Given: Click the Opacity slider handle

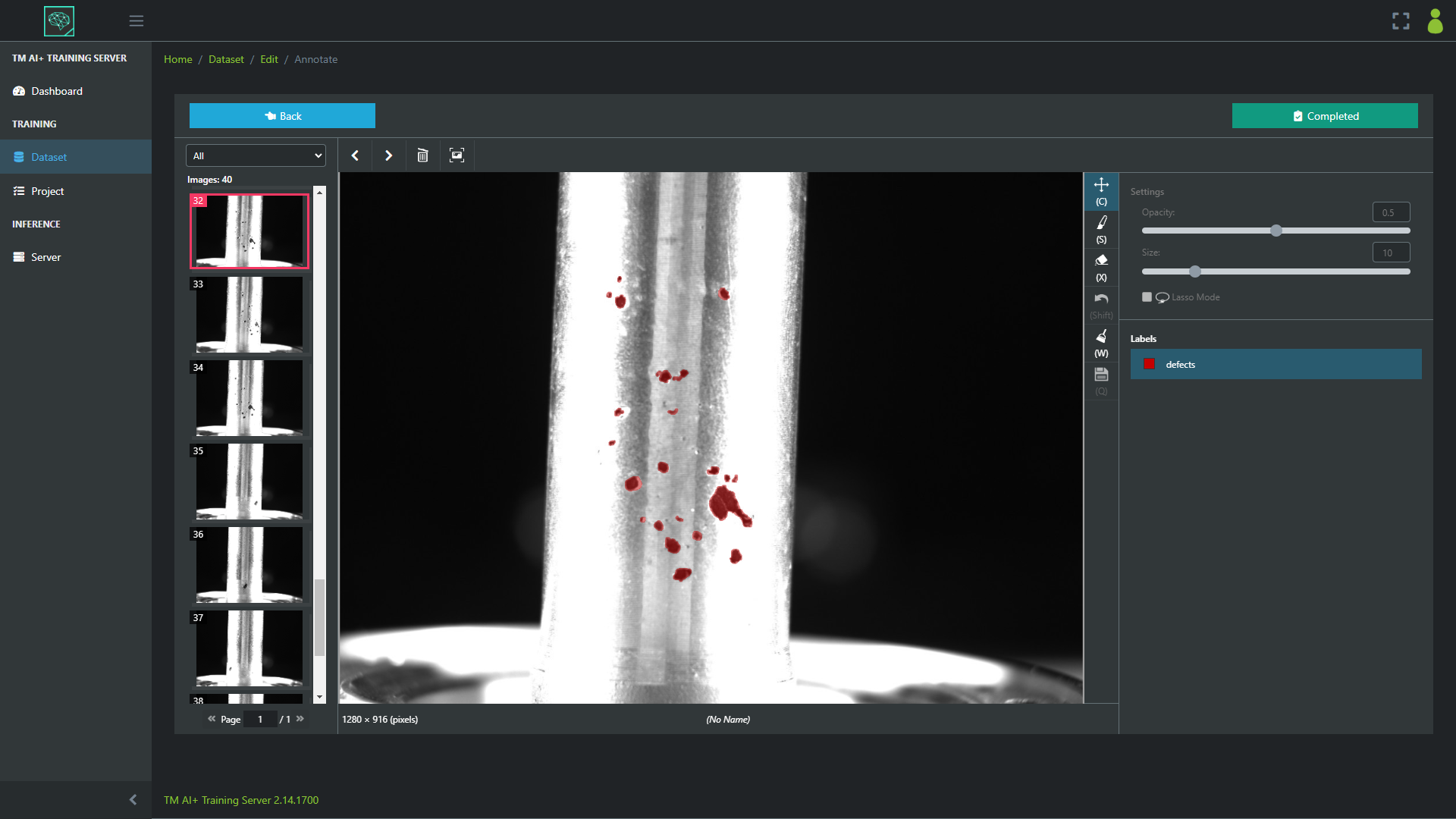Looking at the screenshot, I should coord(1276,231).
